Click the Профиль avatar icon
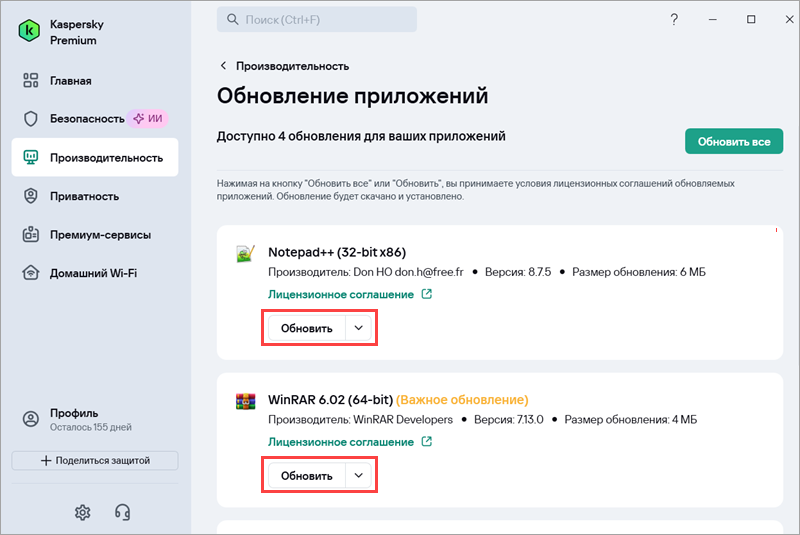800x535 pixels. (x=31, y=419)
